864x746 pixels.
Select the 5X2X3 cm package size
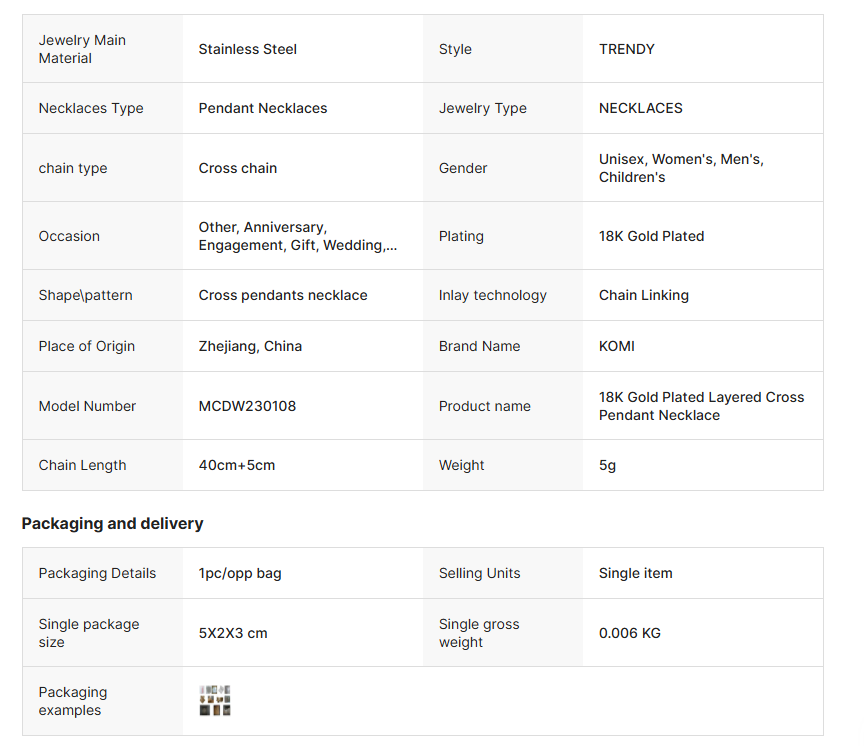click(233, 633)
